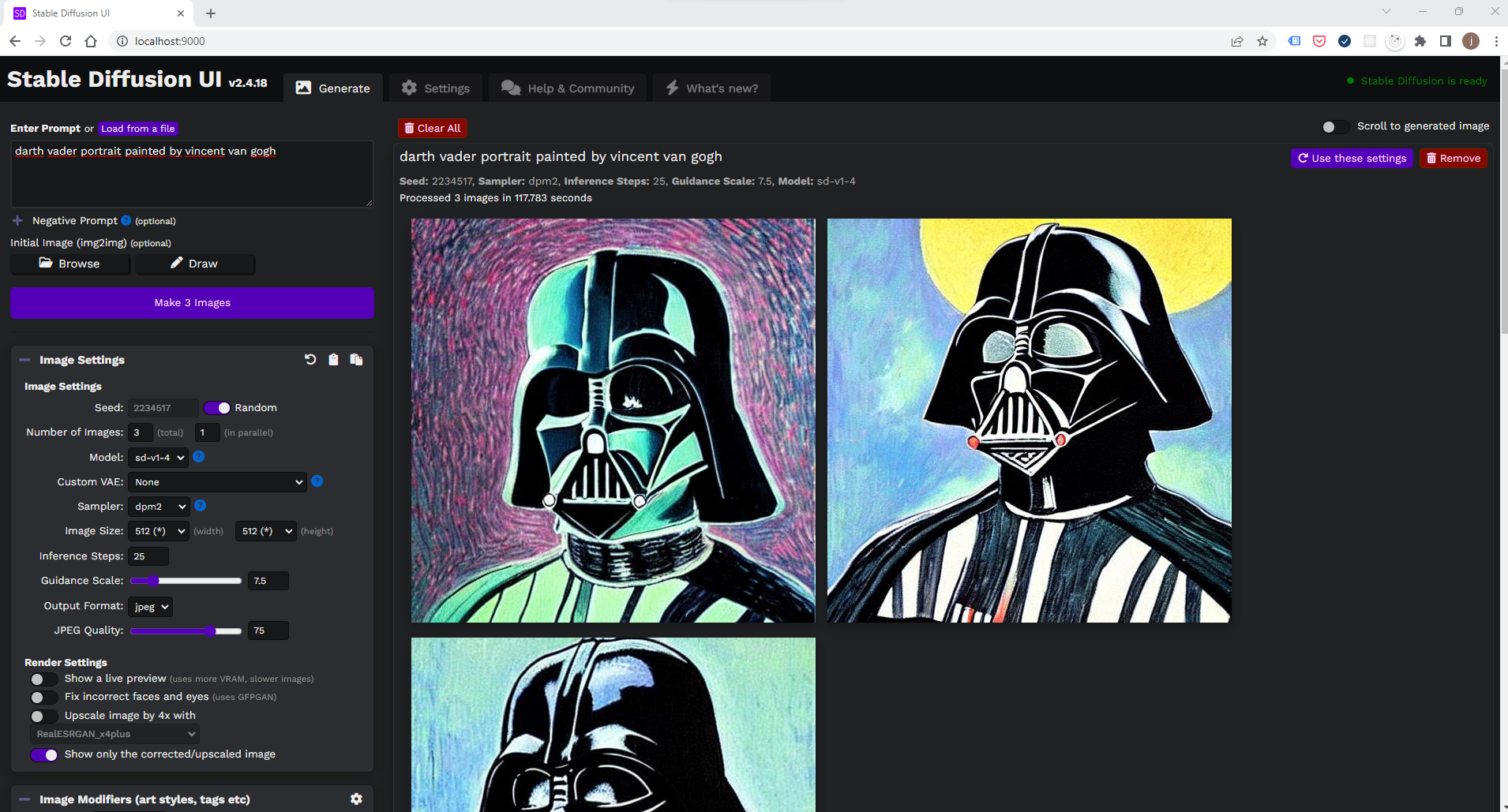Click the Make 3 Images button
Screen dimensions: 1508x812
coord(192,303)
